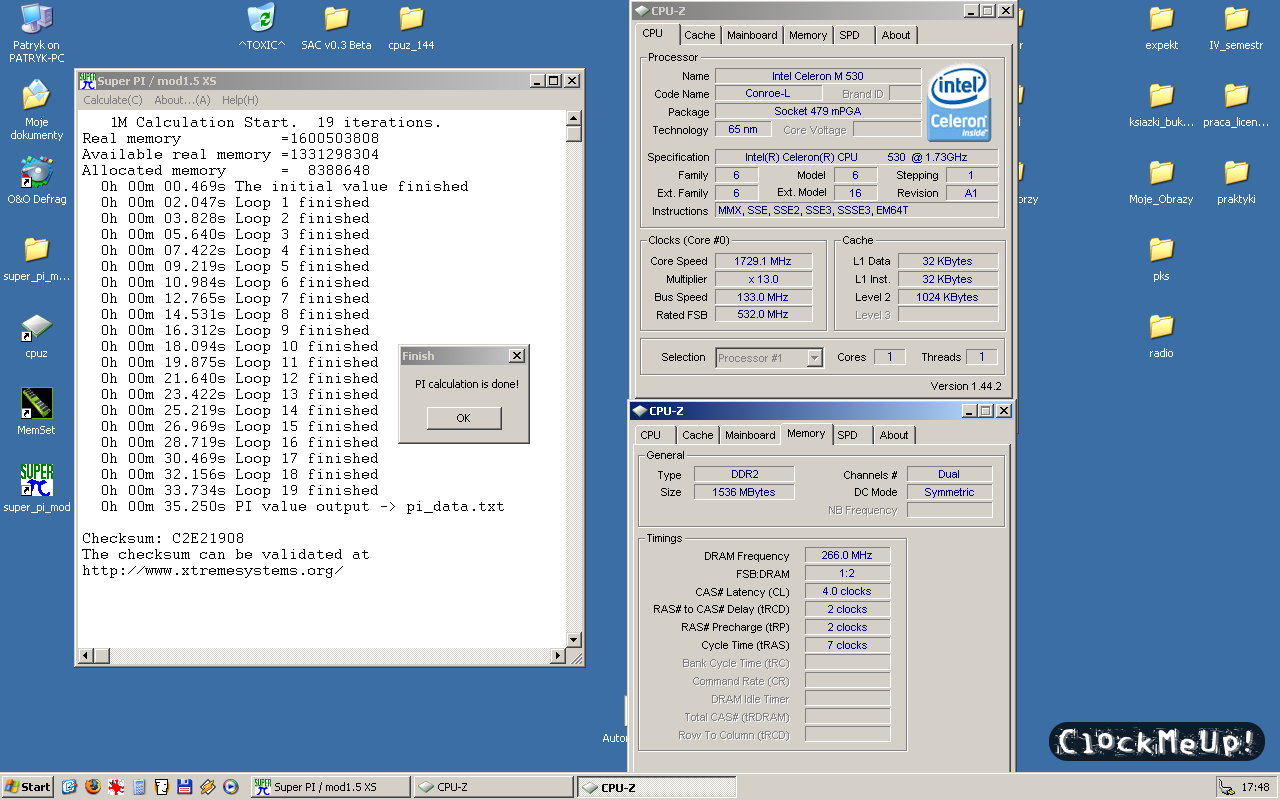Image resolution: width=1280 pixels, height=800 pixels.
Task: Select the super_pi_mod desktop shortcut
Action: pyautogui.click(x=37, y=488)
